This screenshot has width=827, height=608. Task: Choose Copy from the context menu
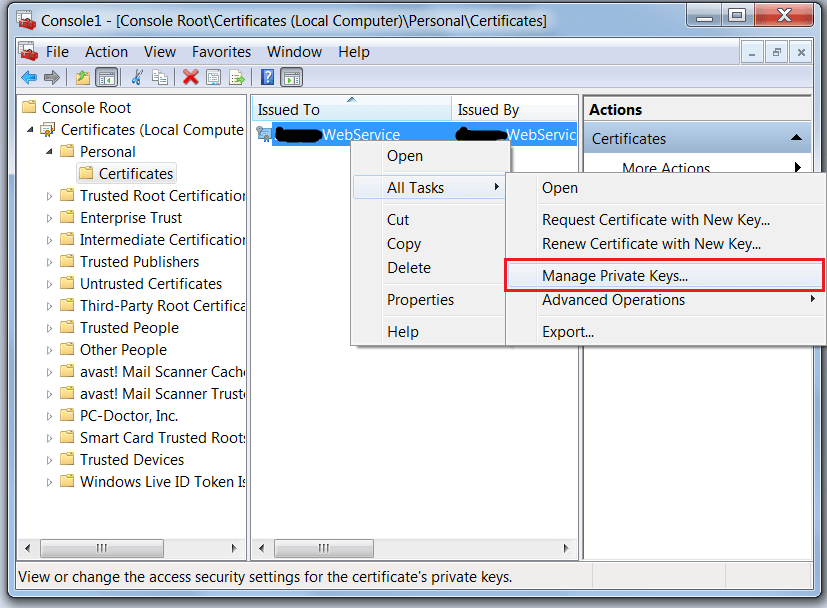(x=430, y=244)
